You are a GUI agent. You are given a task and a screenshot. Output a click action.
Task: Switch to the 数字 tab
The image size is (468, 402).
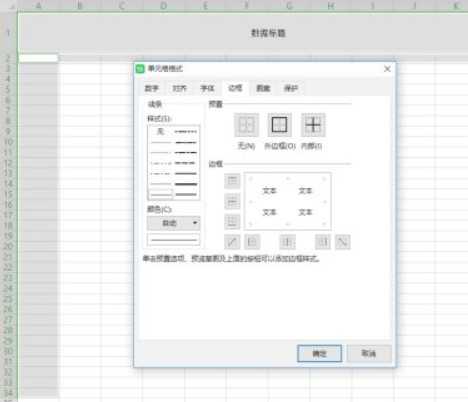[151, 88]
